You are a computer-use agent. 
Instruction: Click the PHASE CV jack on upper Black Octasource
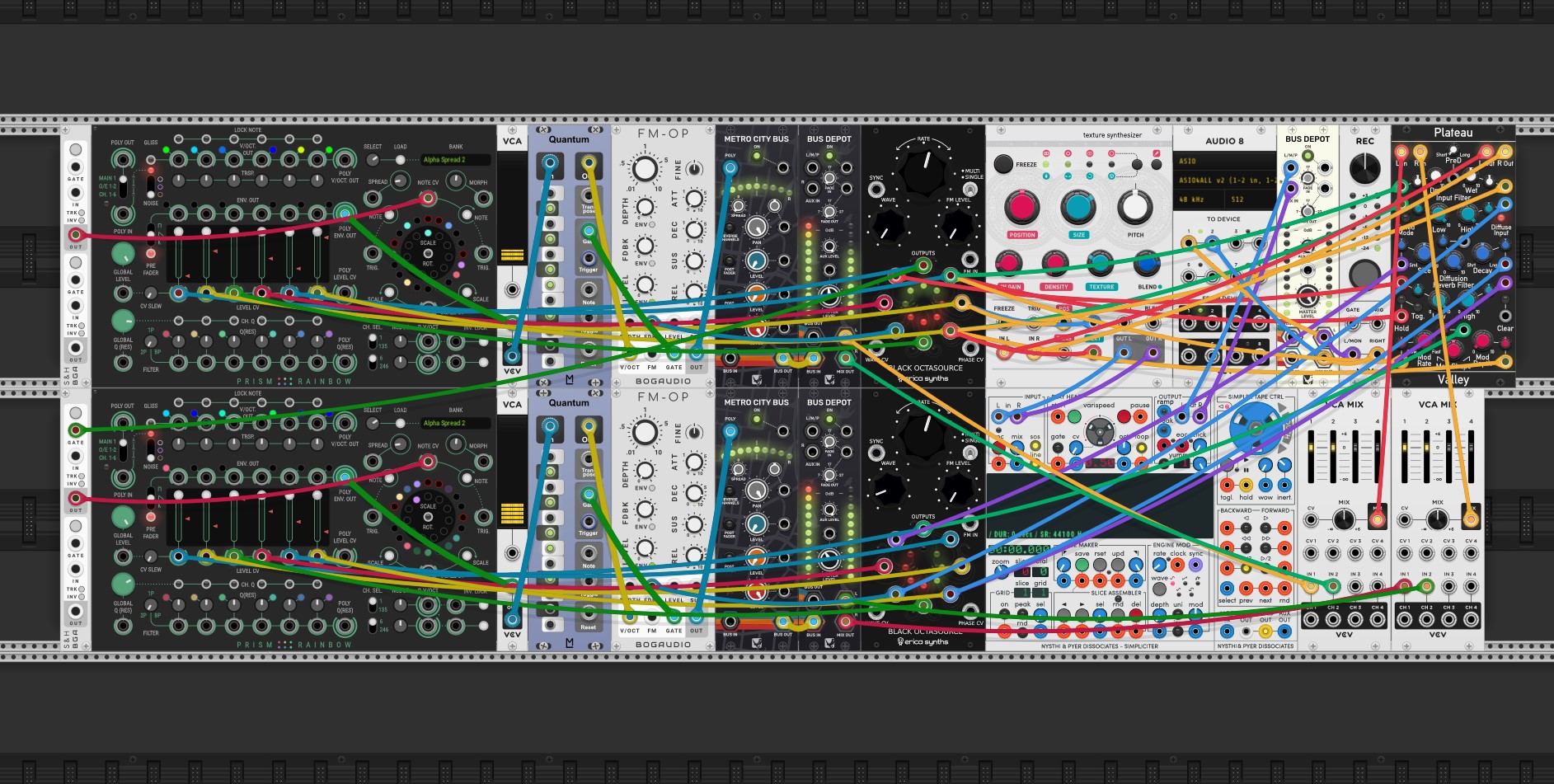click(x=970, y=350)
